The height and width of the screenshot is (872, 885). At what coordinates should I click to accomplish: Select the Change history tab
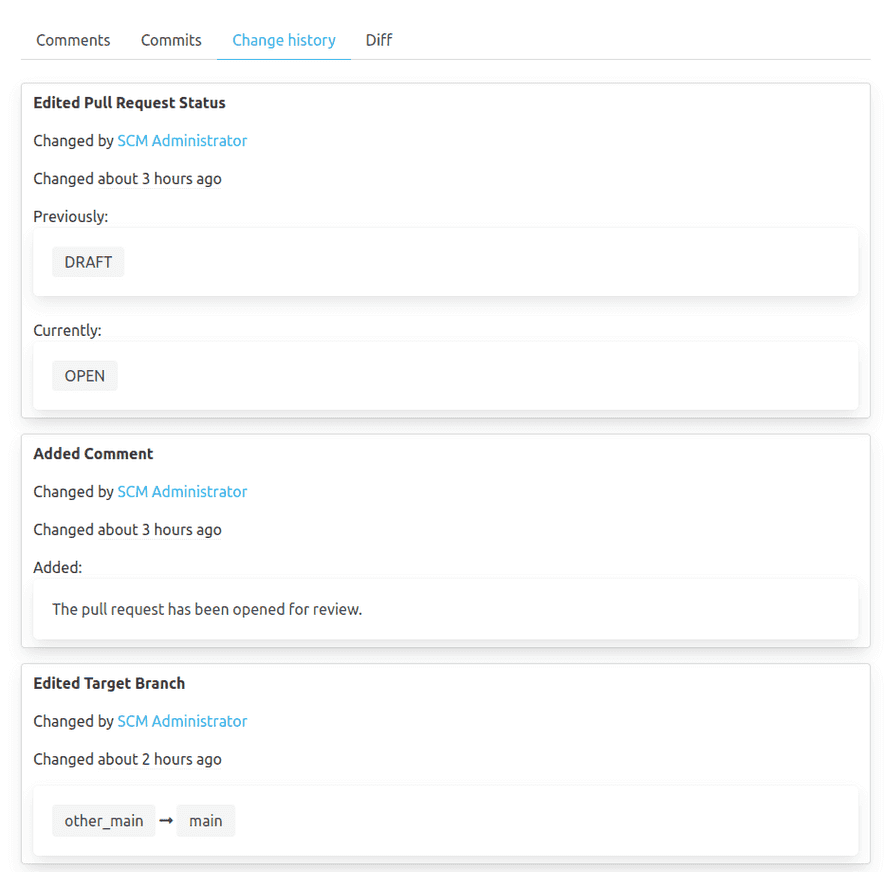283,40
